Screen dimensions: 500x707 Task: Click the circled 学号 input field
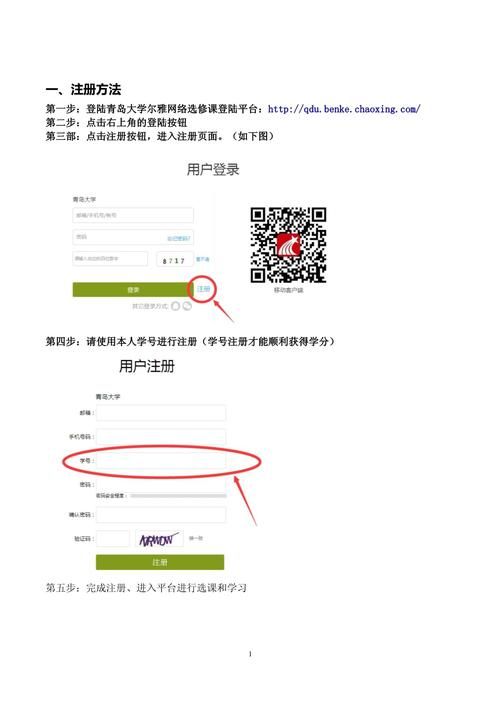[x=161, y=461]
